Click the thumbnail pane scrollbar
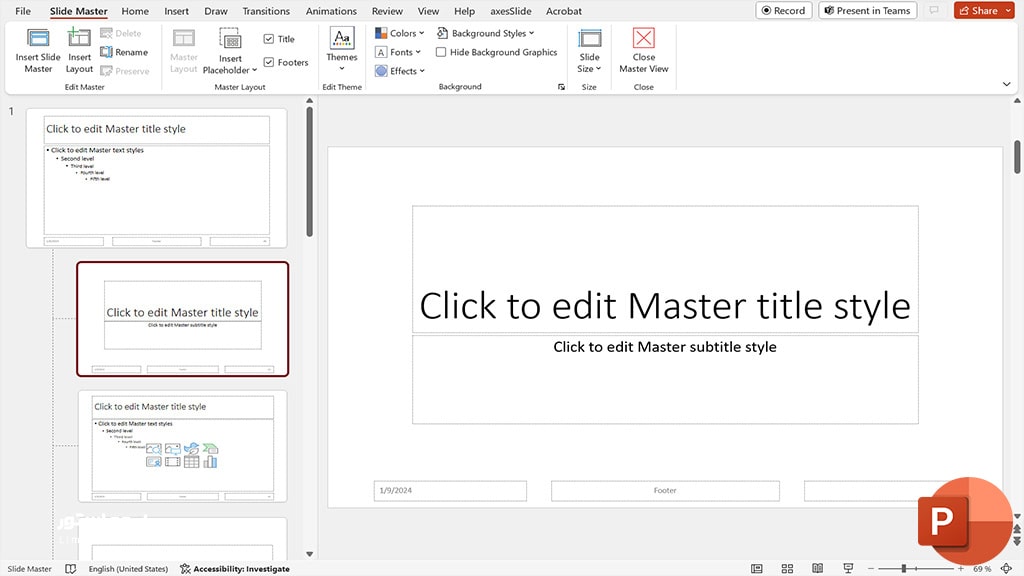This screenshot has height=576, width=1024. click(x=310, y=172)
